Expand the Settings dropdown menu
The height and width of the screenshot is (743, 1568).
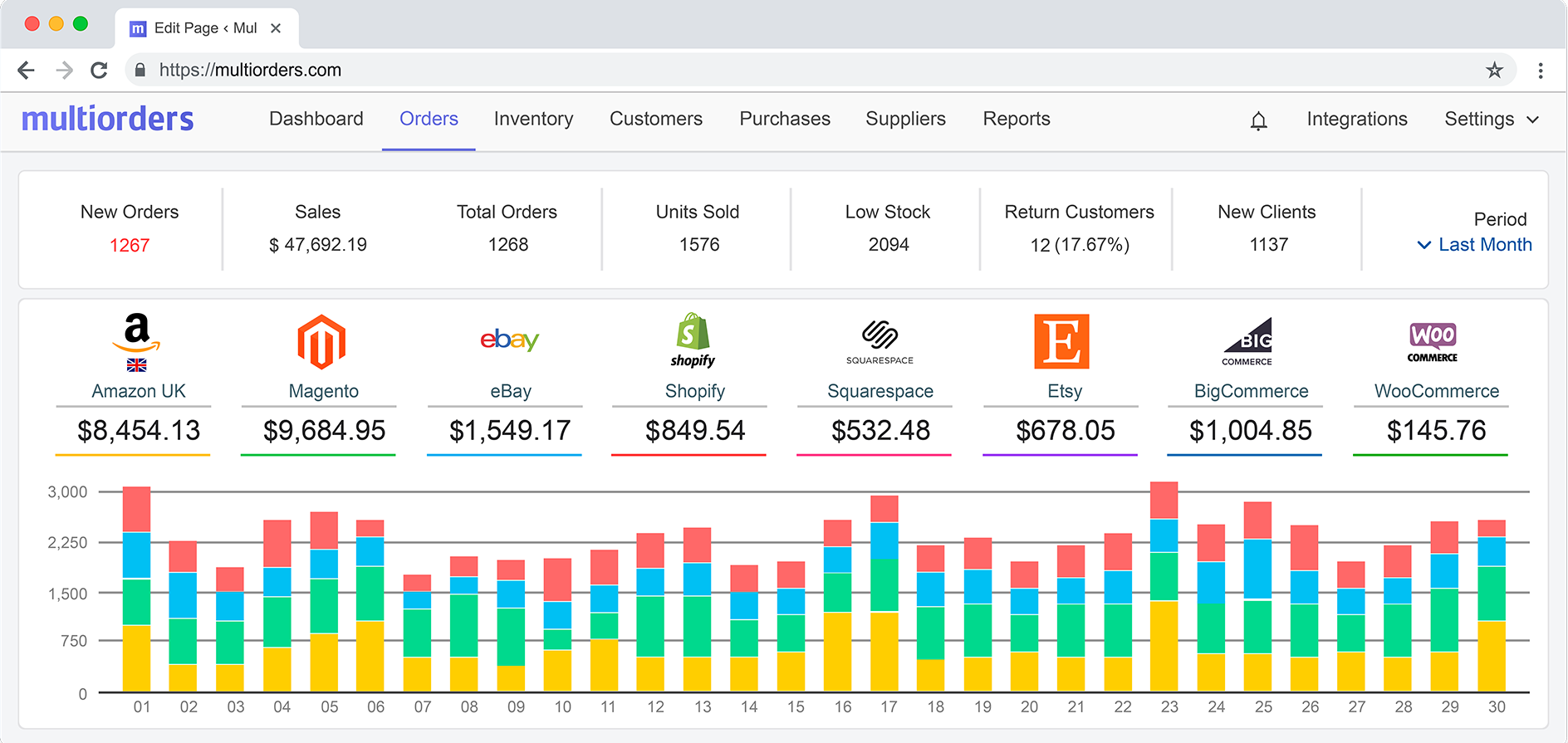coord(1491,120)
